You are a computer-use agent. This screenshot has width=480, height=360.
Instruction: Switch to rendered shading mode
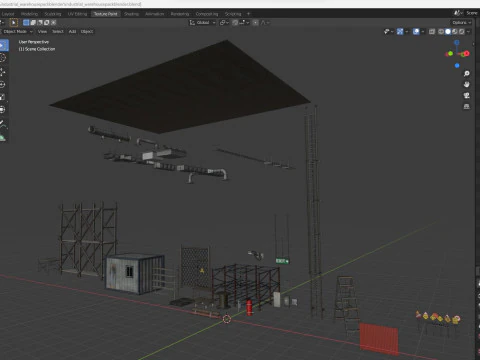click(x=462, y=32)
